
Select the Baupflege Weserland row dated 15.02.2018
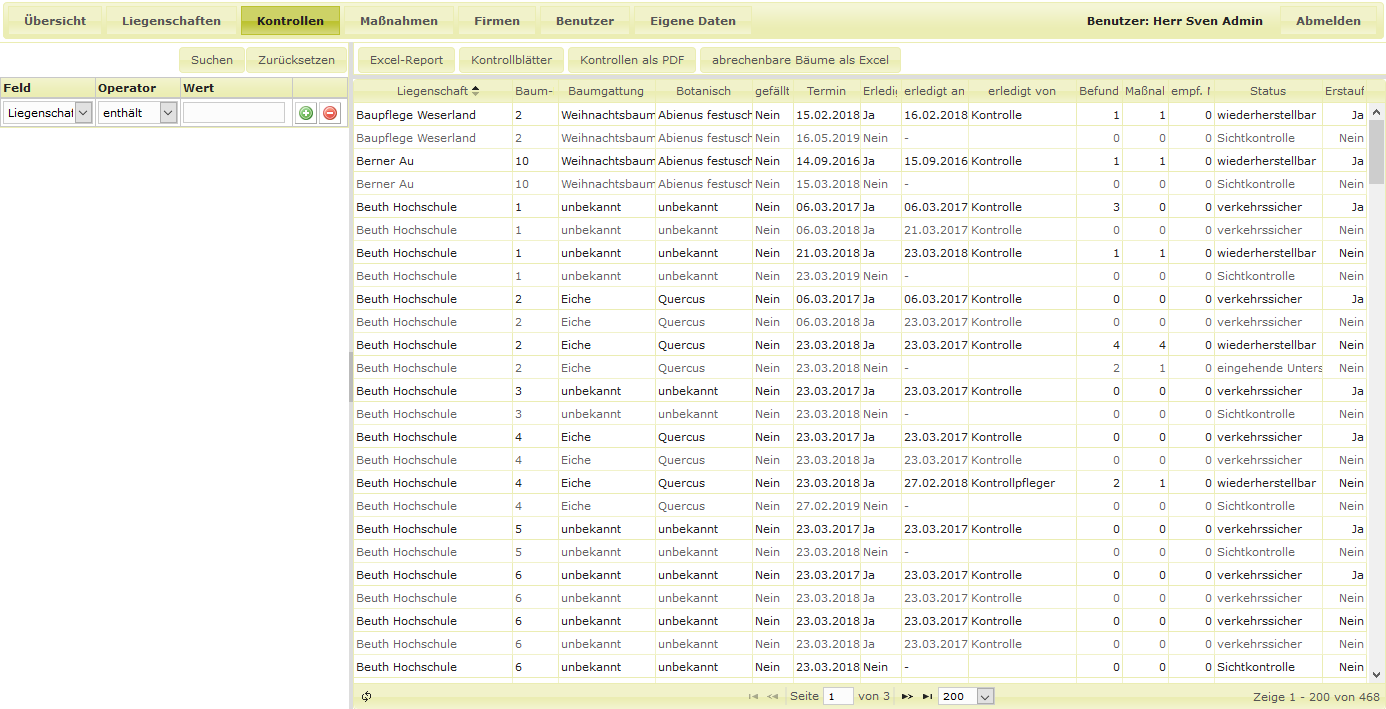[861, 115]
